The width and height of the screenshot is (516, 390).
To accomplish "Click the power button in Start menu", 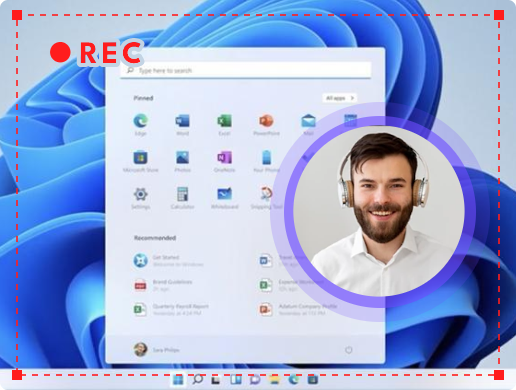I will [x=349, y=350].
